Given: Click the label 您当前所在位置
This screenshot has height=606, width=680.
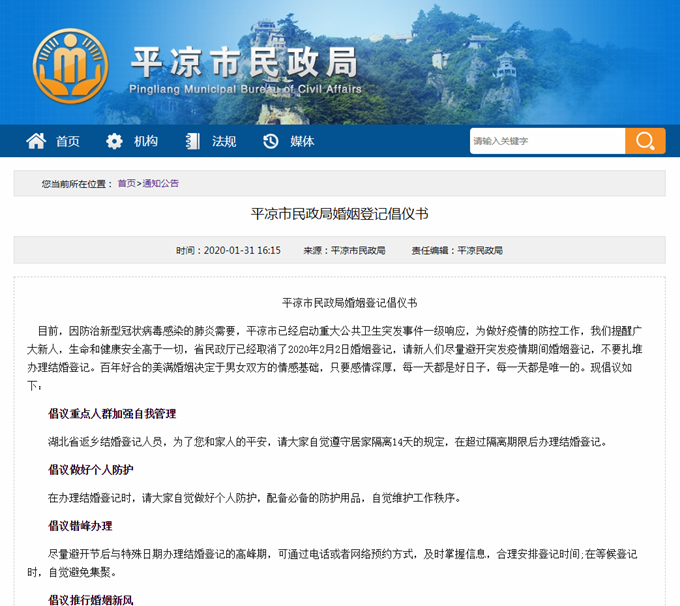Looking at the screenshot, I should pos(77,183).
